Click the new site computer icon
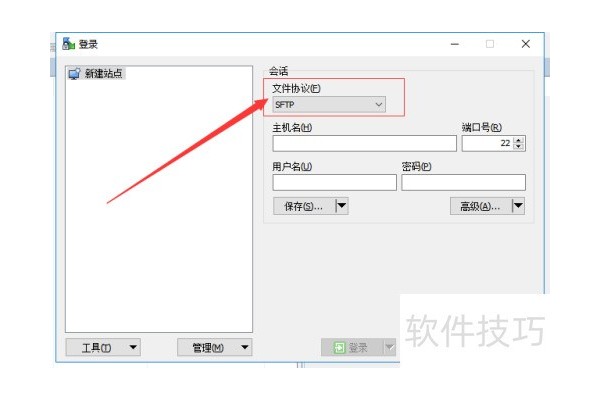600x400 pixels. click(75, 73)
